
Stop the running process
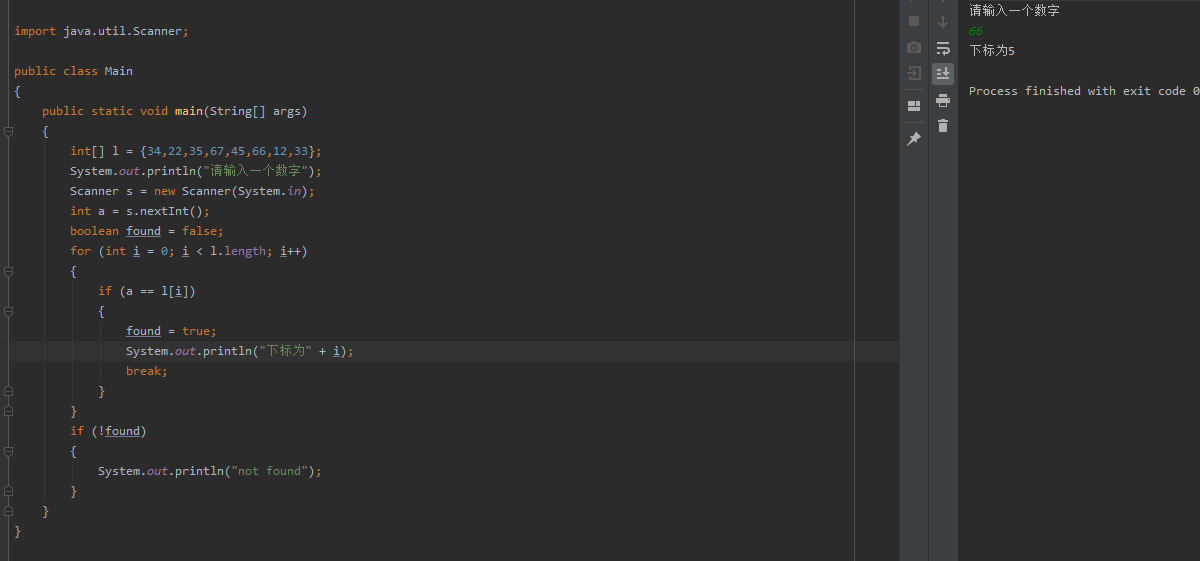914,21
